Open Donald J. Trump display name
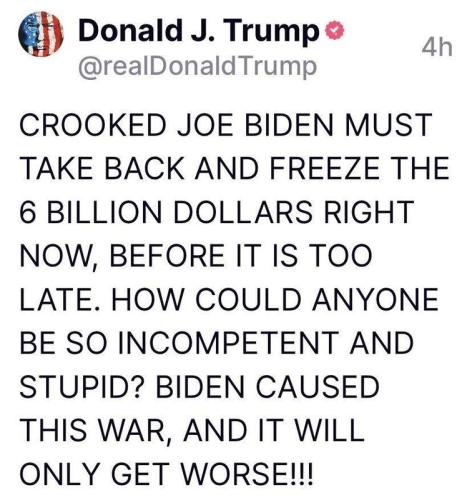The width and height of the screenshot is (472, 500). click(199, 31)
